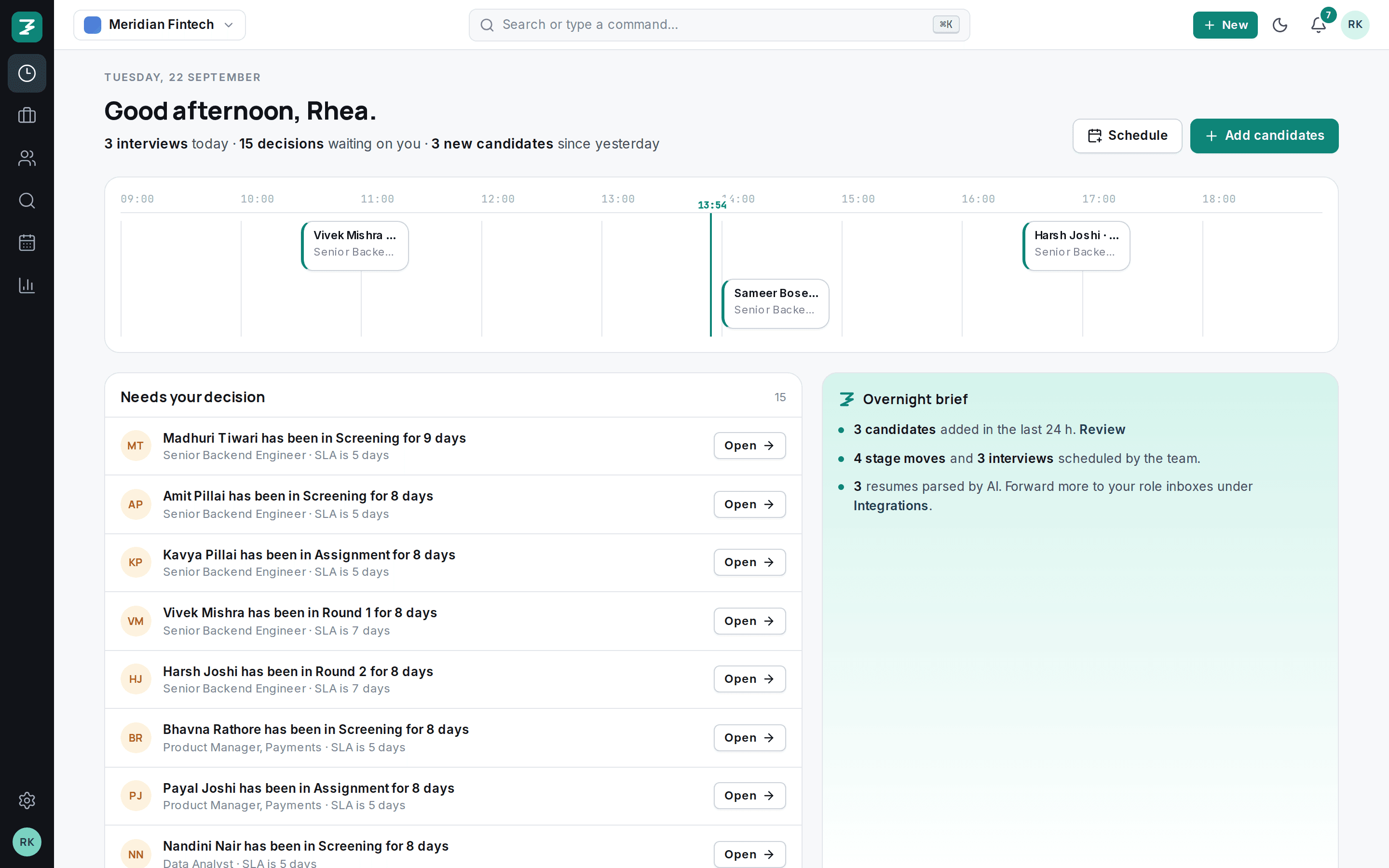Click the green New button
Image resolution: width=1389 pixels, height=868 pixels.
[x=1225, y=25]
